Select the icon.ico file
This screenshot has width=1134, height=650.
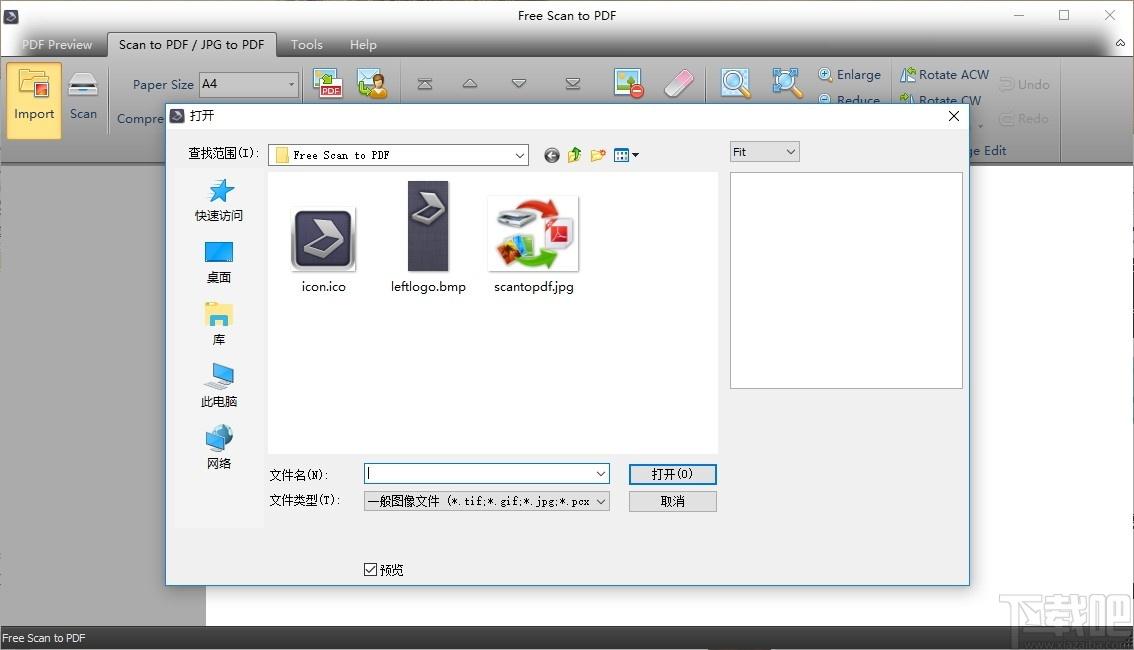pyautogui.click(x=323, y=250)
